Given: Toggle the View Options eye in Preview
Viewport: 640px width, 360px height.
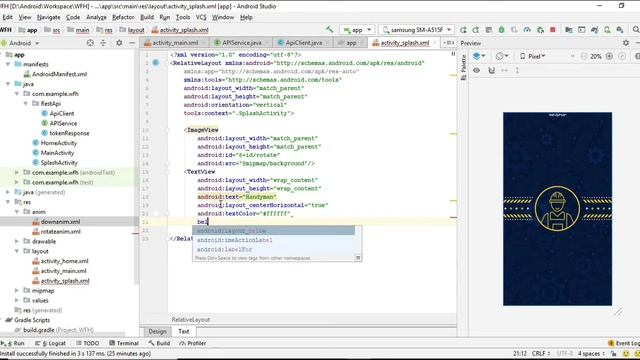Looking at the screenshot, I should click(476, 70).
